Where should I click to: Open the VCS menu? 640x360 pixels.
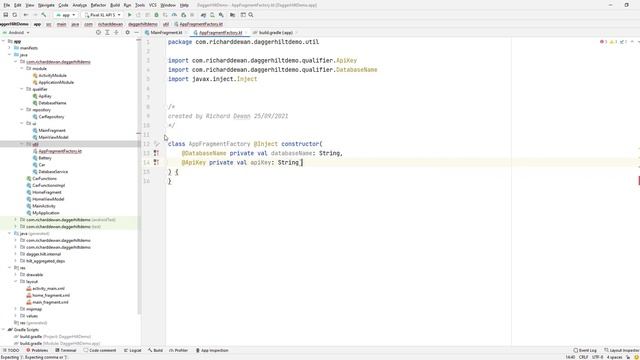pyautogui.click(x=153, y=5)
